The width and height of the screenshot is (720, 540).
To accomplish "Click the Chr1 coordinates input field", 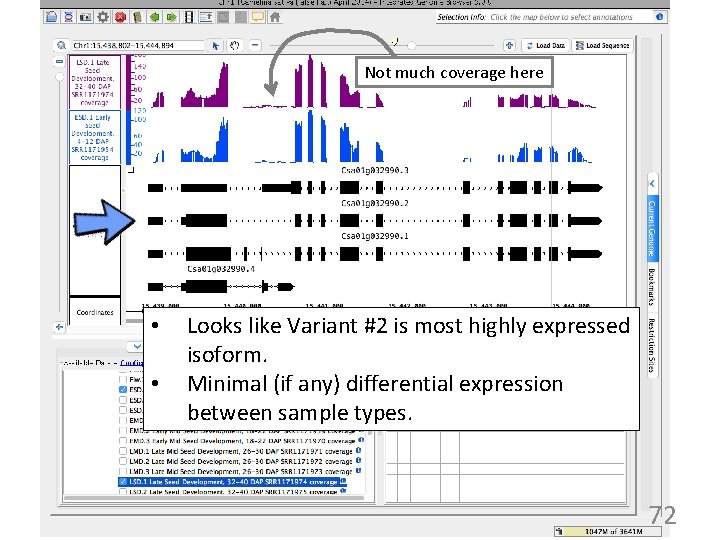I will click(137, 45).
